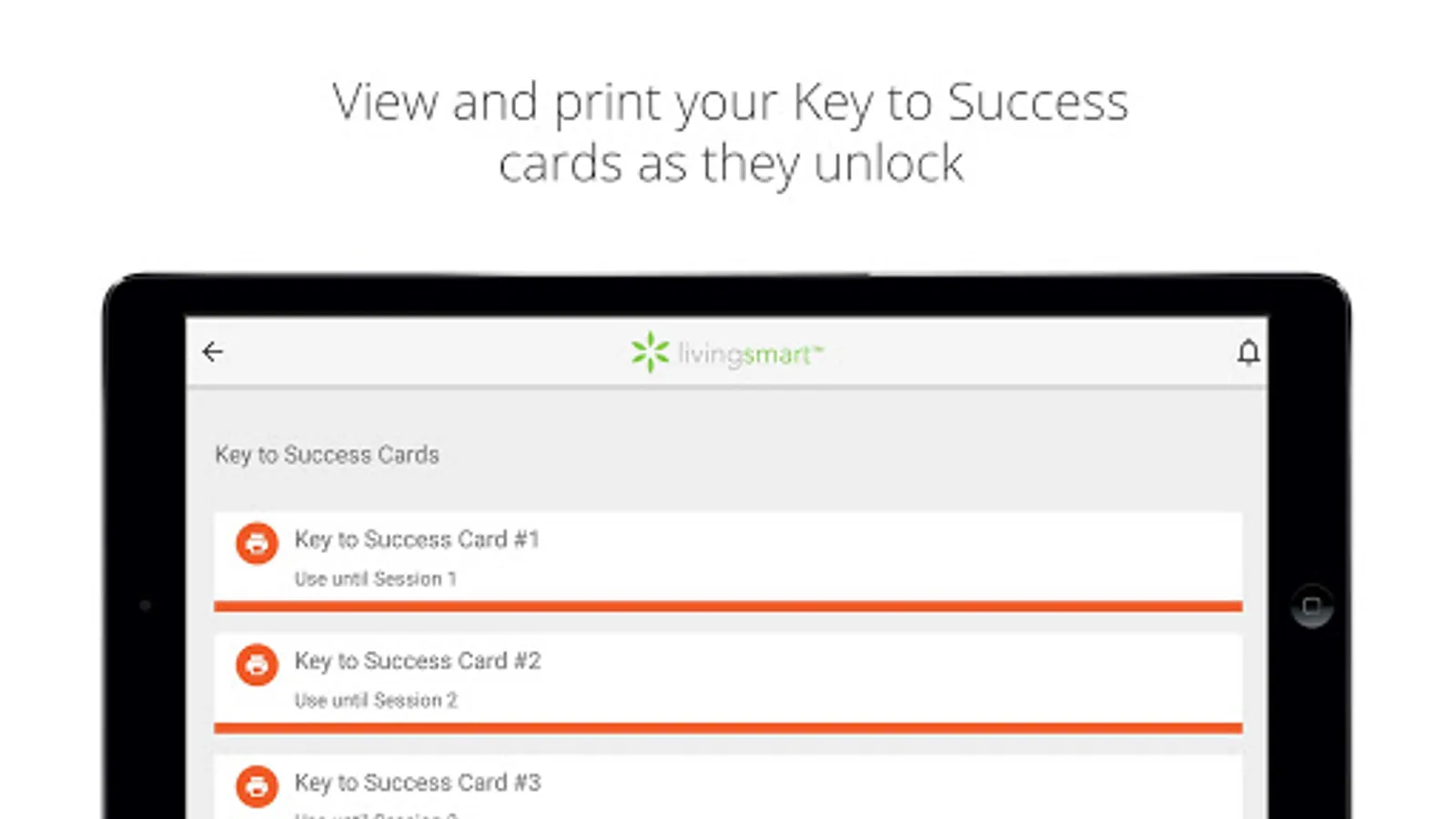Open the Key to Success Card #3 title
This screenshot has width=1456, height=819.
[x=417, y=783]
